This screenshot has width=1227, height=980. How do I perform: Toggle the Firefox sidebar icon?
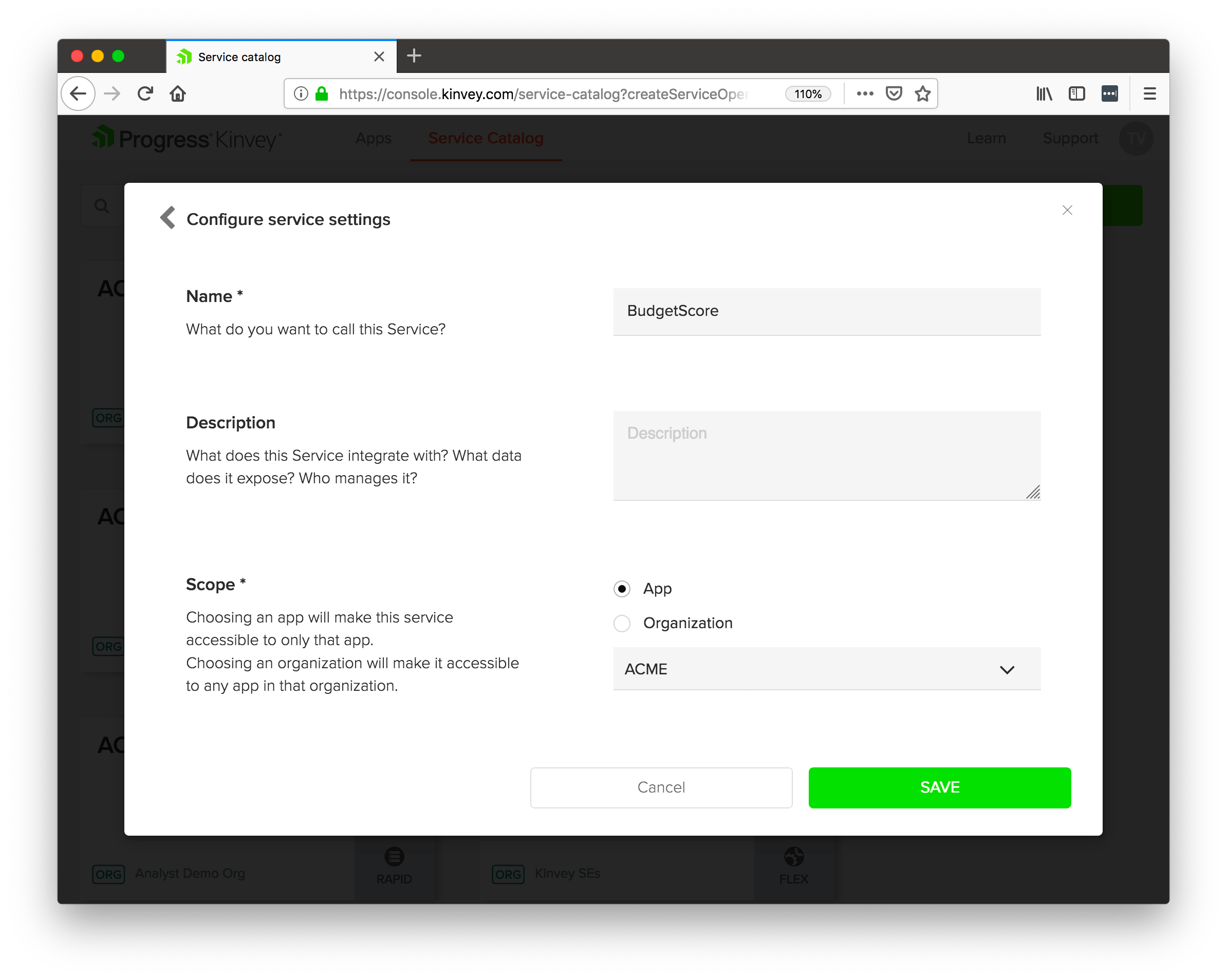[x=1076, y=93]
